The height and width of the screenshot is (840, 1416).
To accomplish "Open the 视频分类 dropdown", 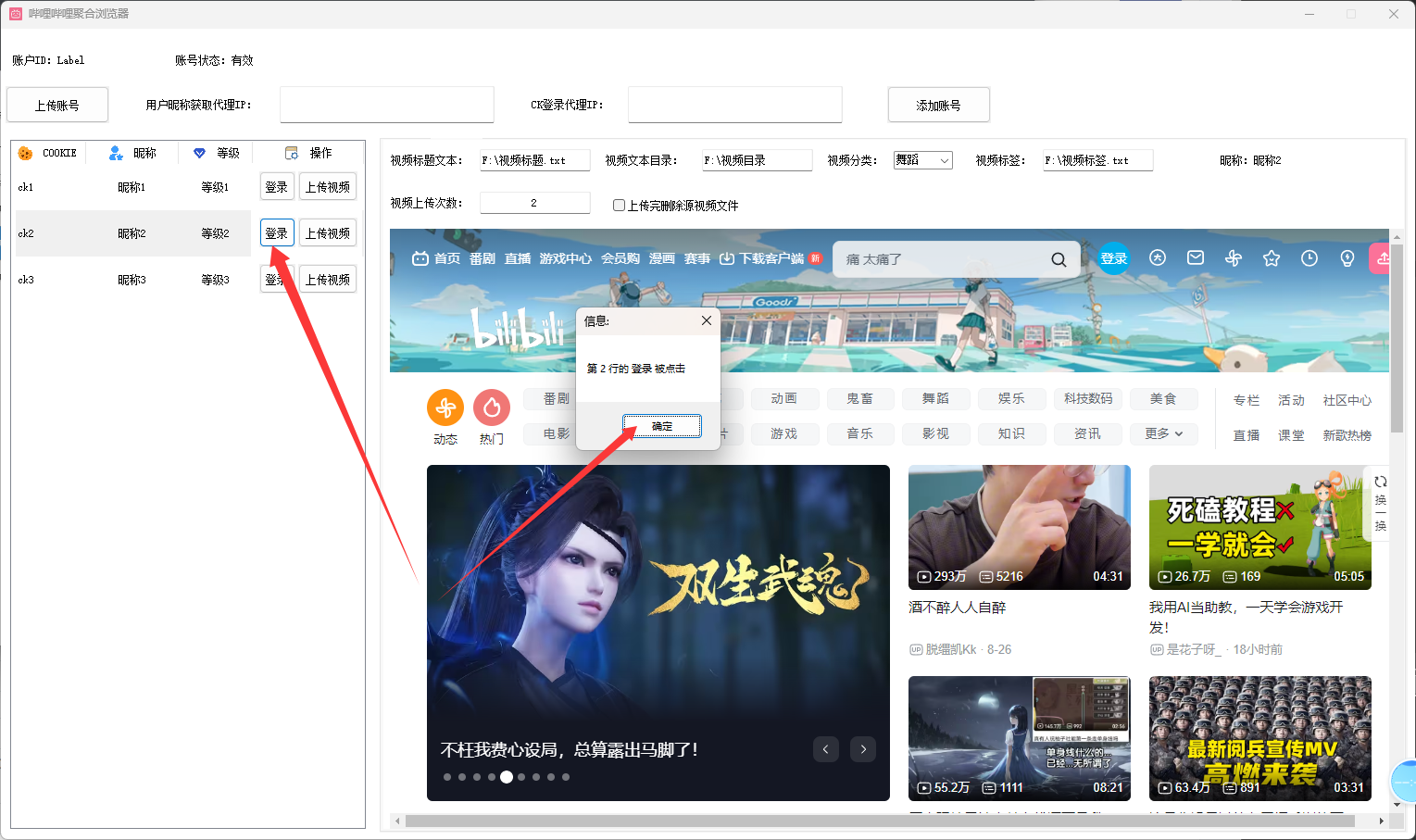I will point(922,160).
